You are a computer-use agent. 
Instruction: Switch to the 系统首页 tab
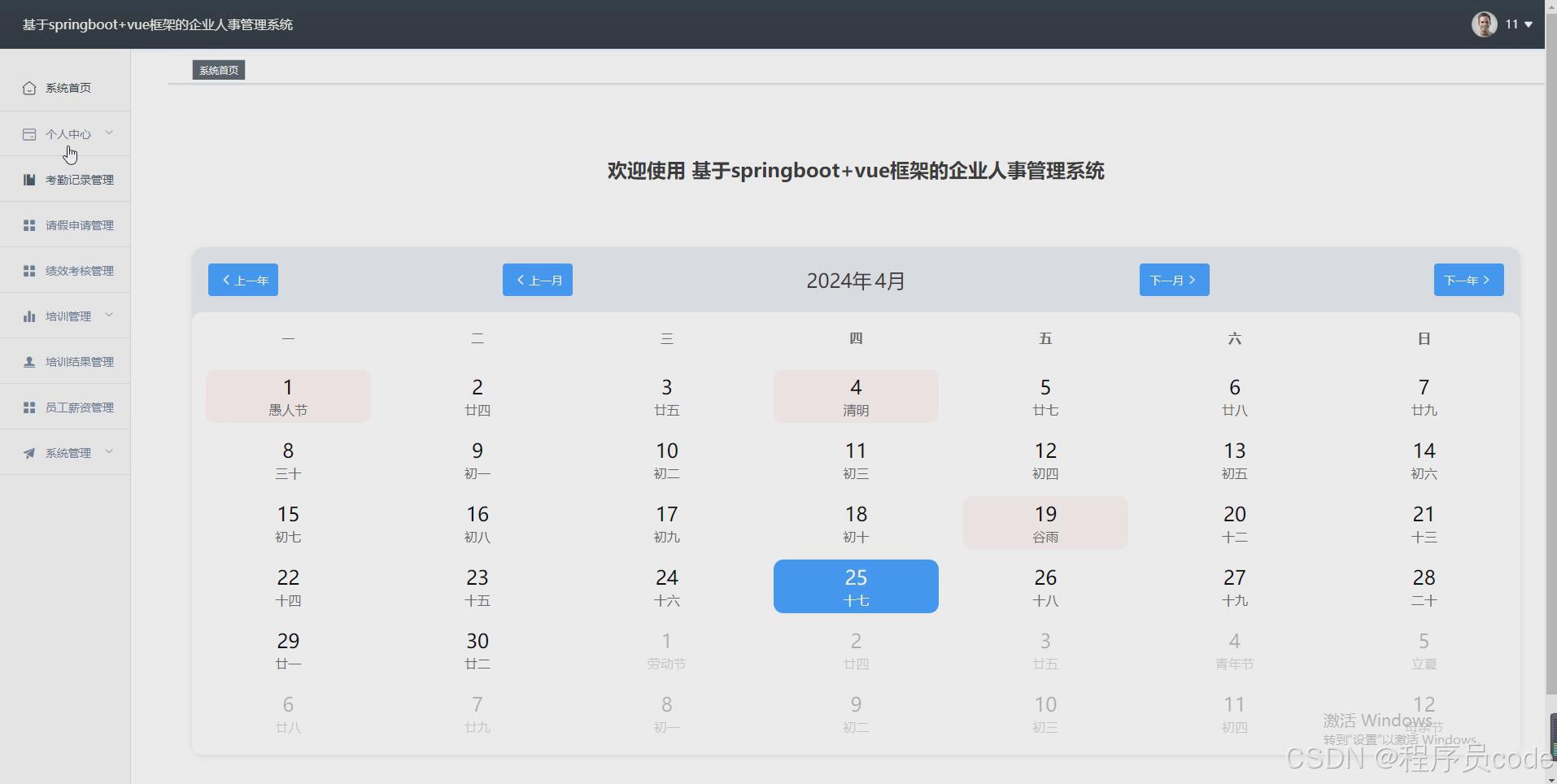217,70
